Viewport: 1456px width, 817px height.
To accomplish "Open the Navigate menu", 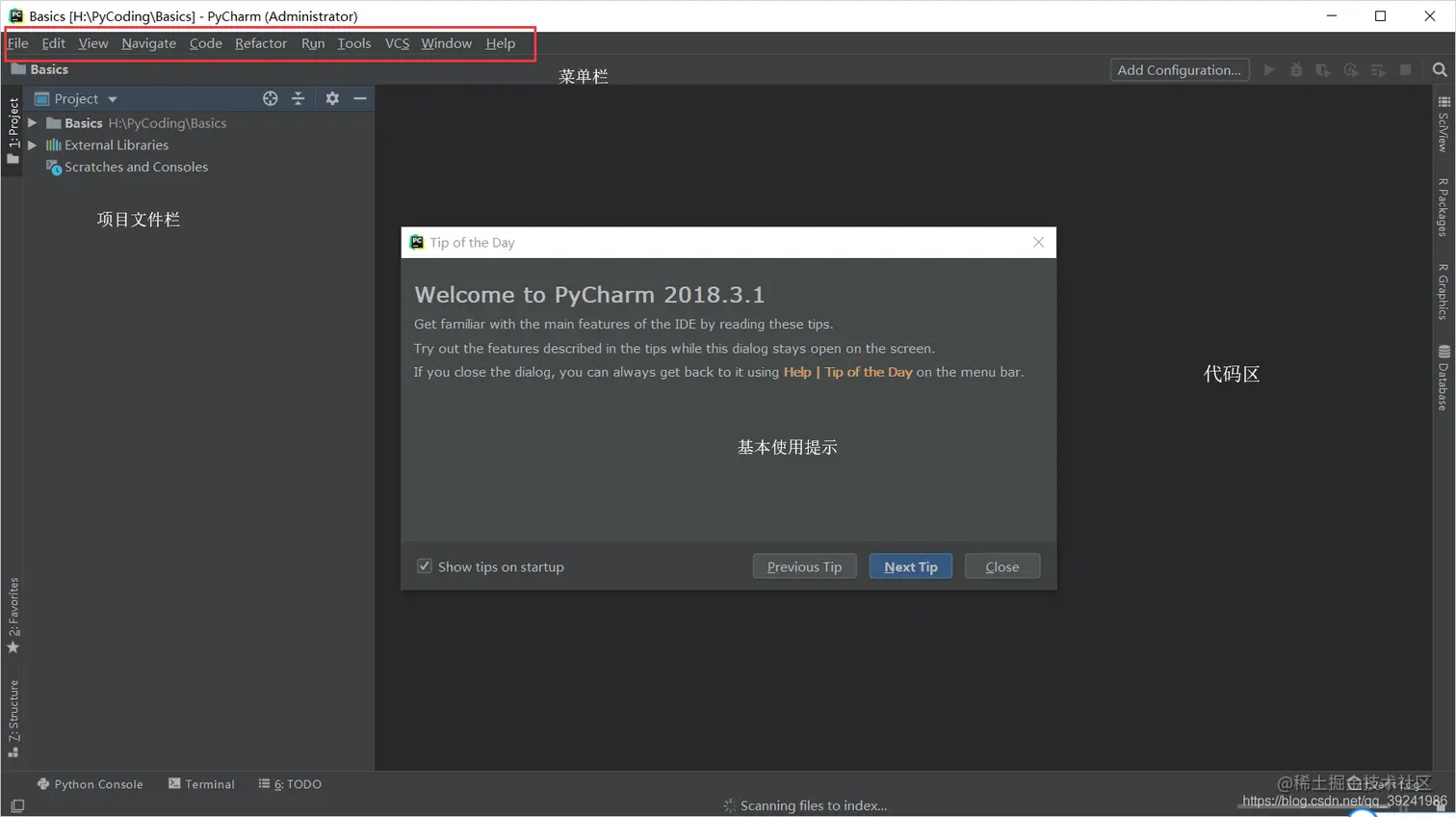I will 148,43.
